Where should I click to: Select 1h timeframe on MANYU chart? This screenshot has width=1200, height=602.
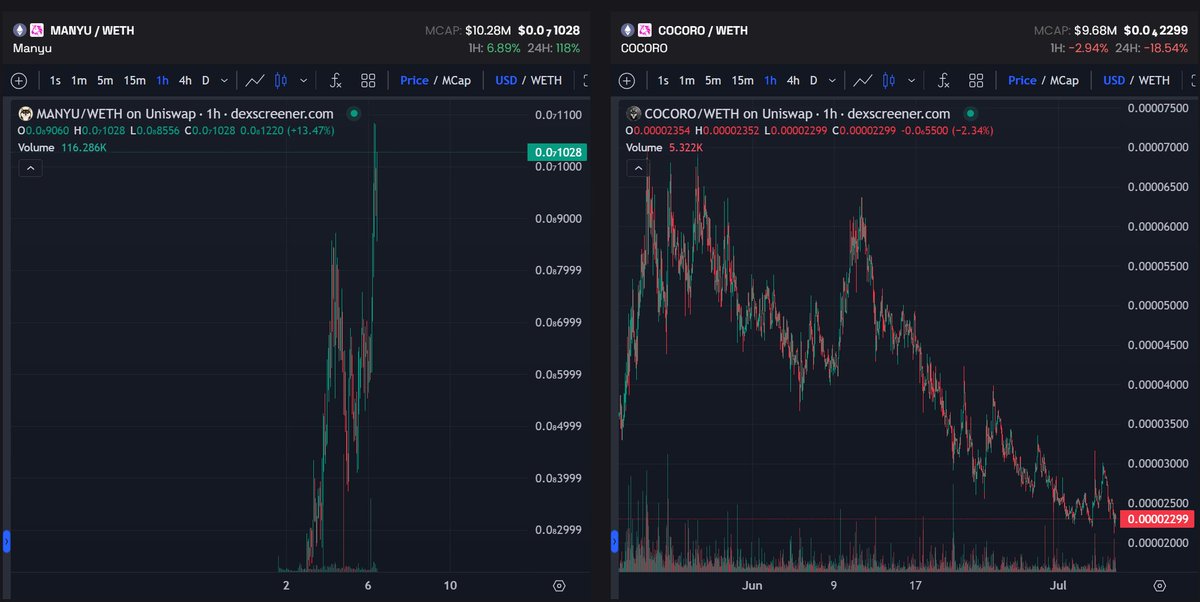tap(162, 80)
